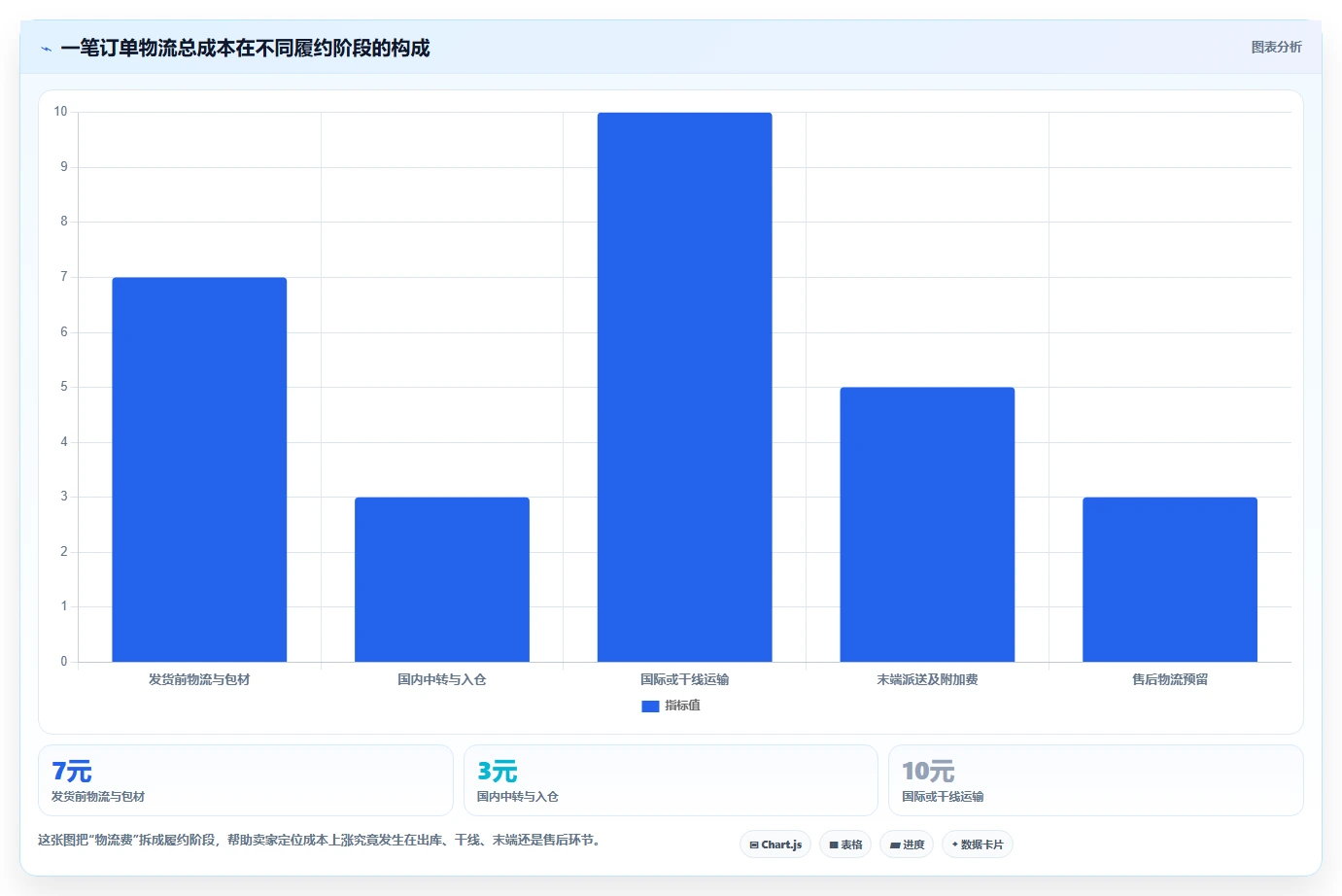Click the axis label 售后物流预留

(1170, 679)
